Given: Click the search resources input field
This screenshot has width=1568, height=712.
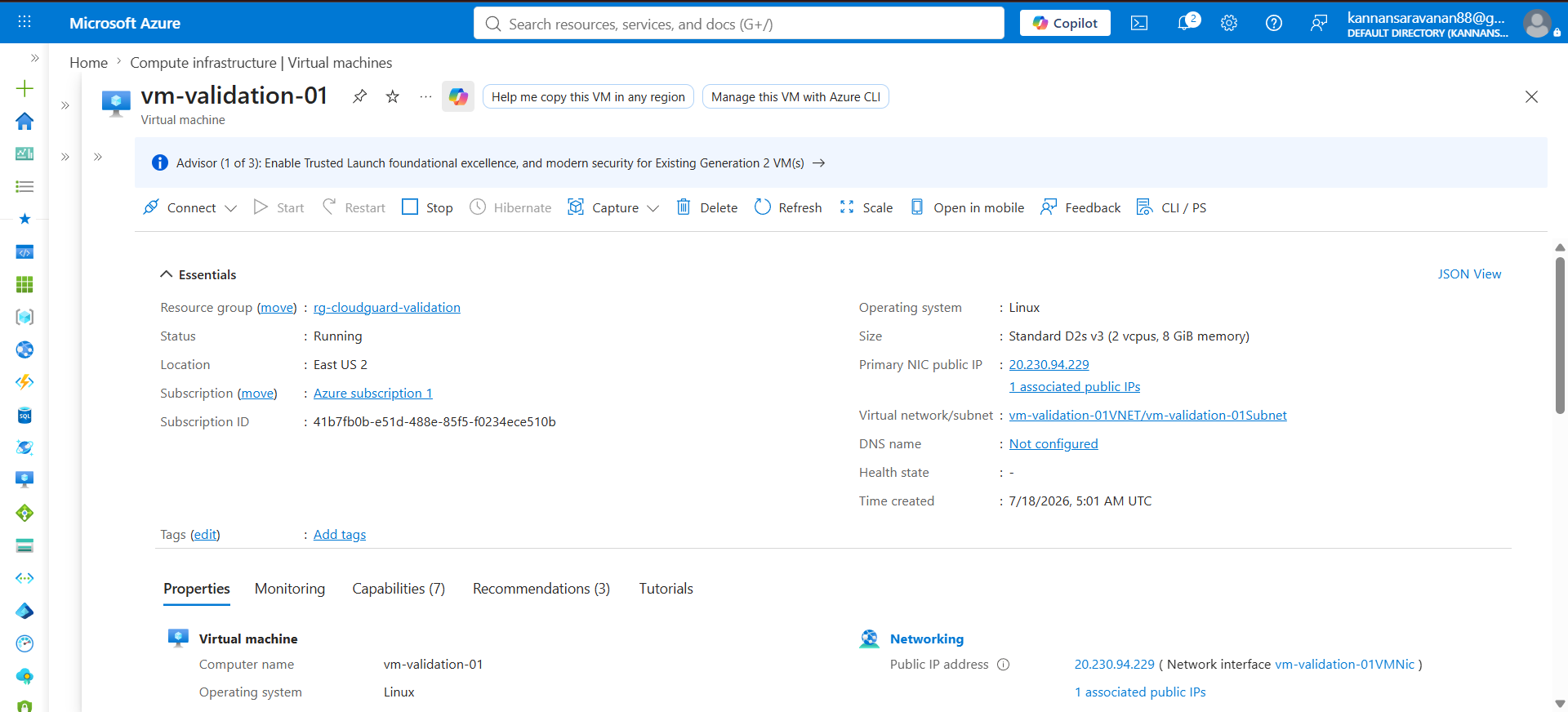Looking at the screenshot, I should coord(739,23).
